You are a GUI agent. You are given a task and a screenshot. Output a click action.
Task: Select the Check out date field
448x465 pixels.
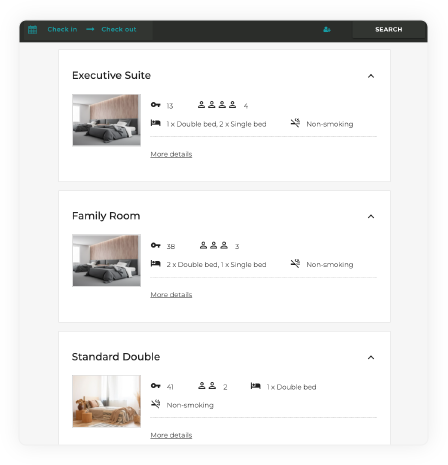click(x=119, y=29)
